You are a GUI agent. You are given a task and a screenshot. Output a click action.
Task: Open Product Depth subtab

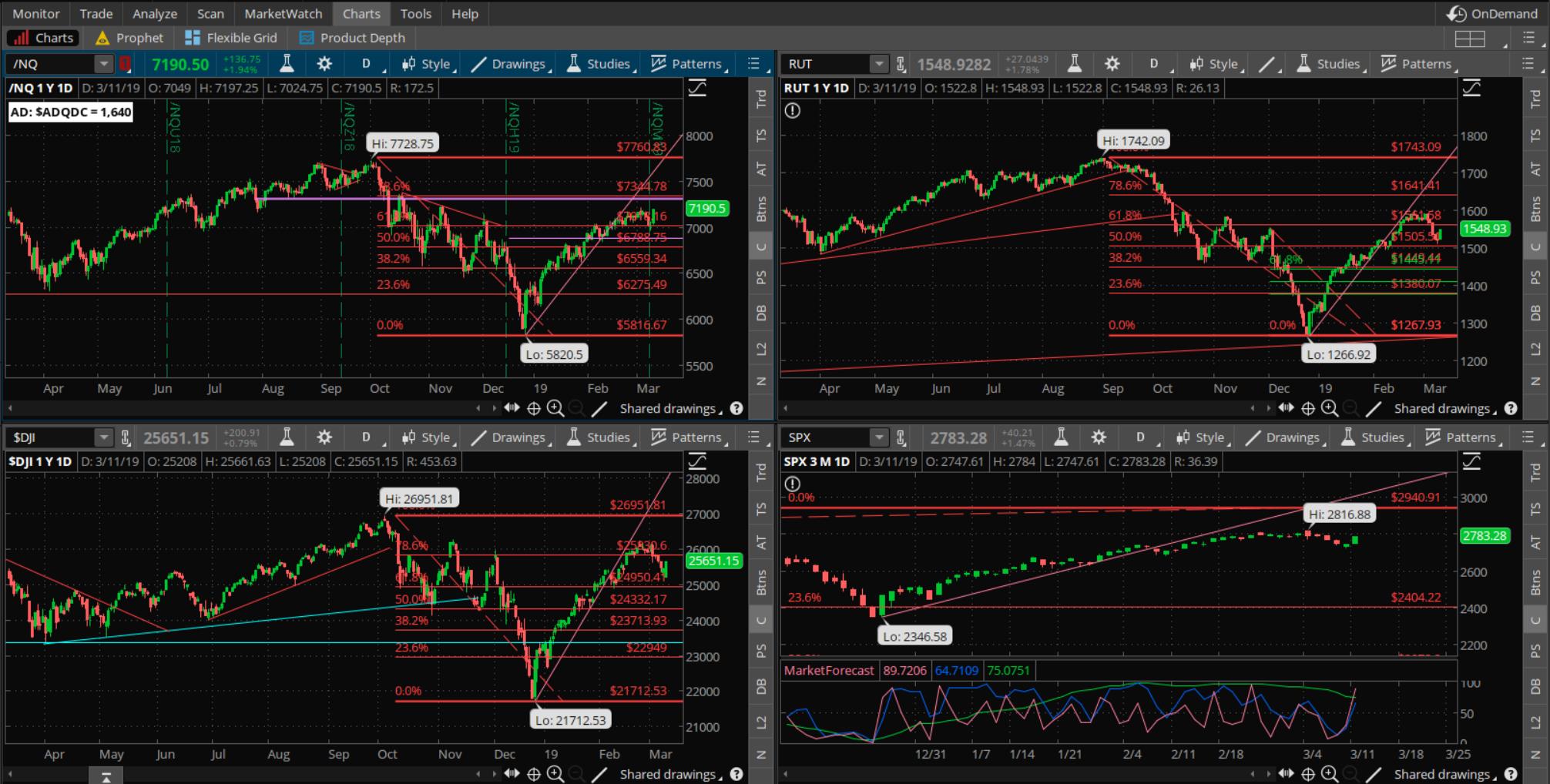pos(351,38)
